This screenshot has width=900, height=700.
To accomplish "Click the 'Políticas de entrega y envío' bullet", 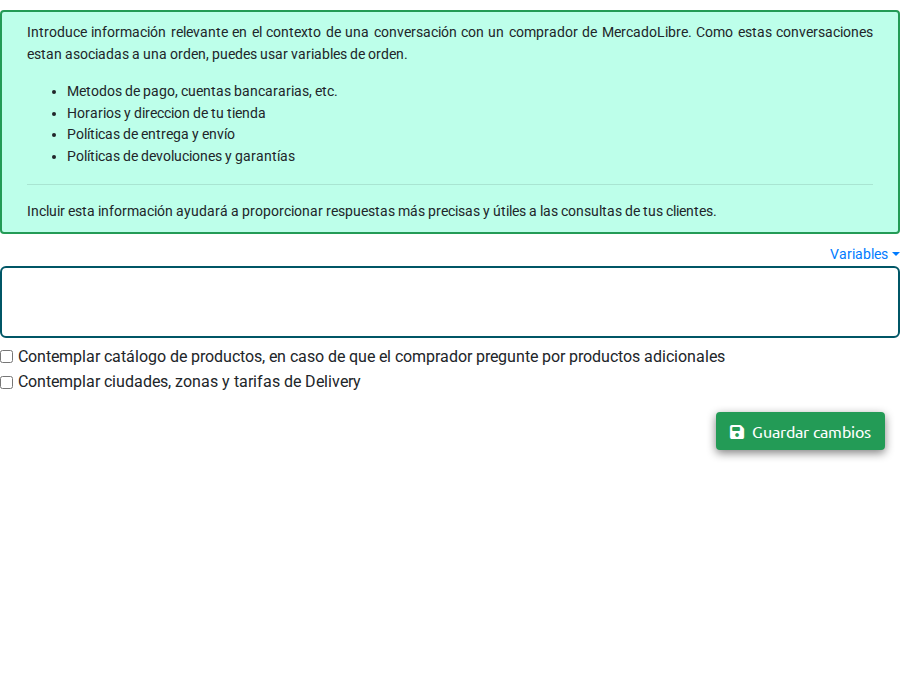I will tap(151, 134).
